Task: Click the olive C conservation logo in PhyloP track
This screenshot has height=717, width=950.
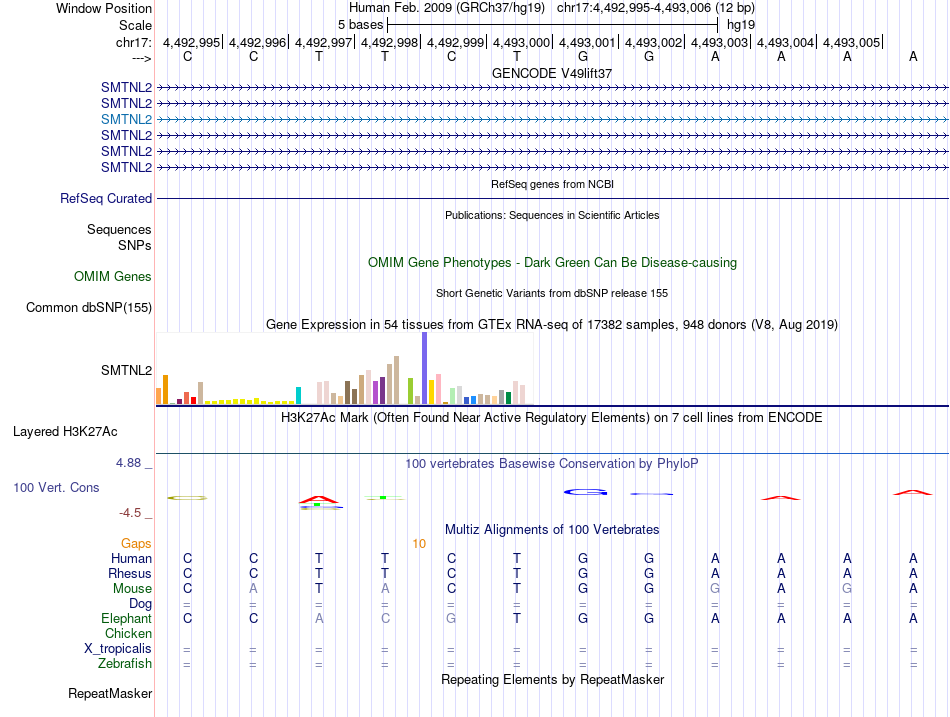Action: point(187,498)
